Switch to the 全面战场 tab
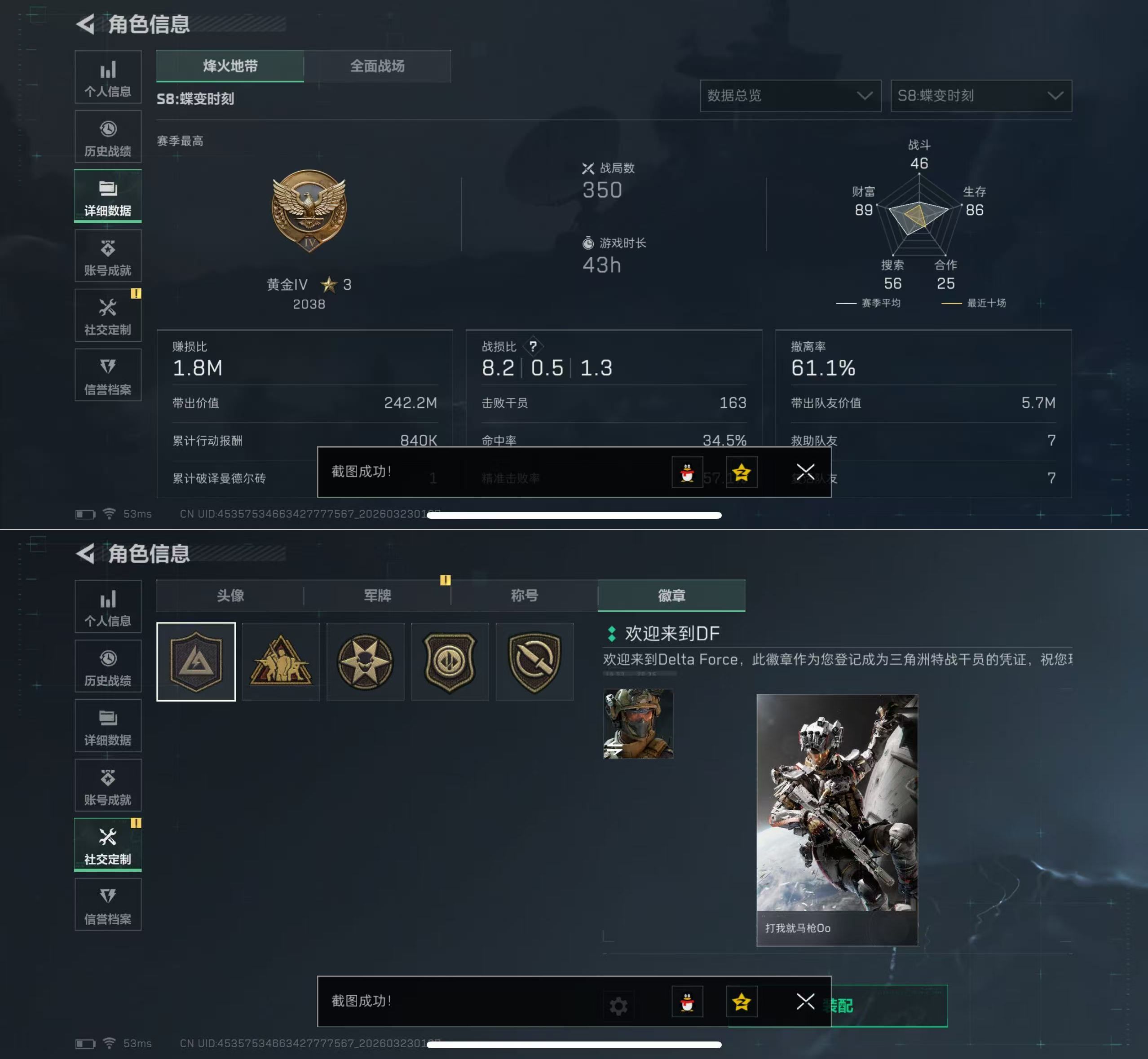 (x=378, y=66)
